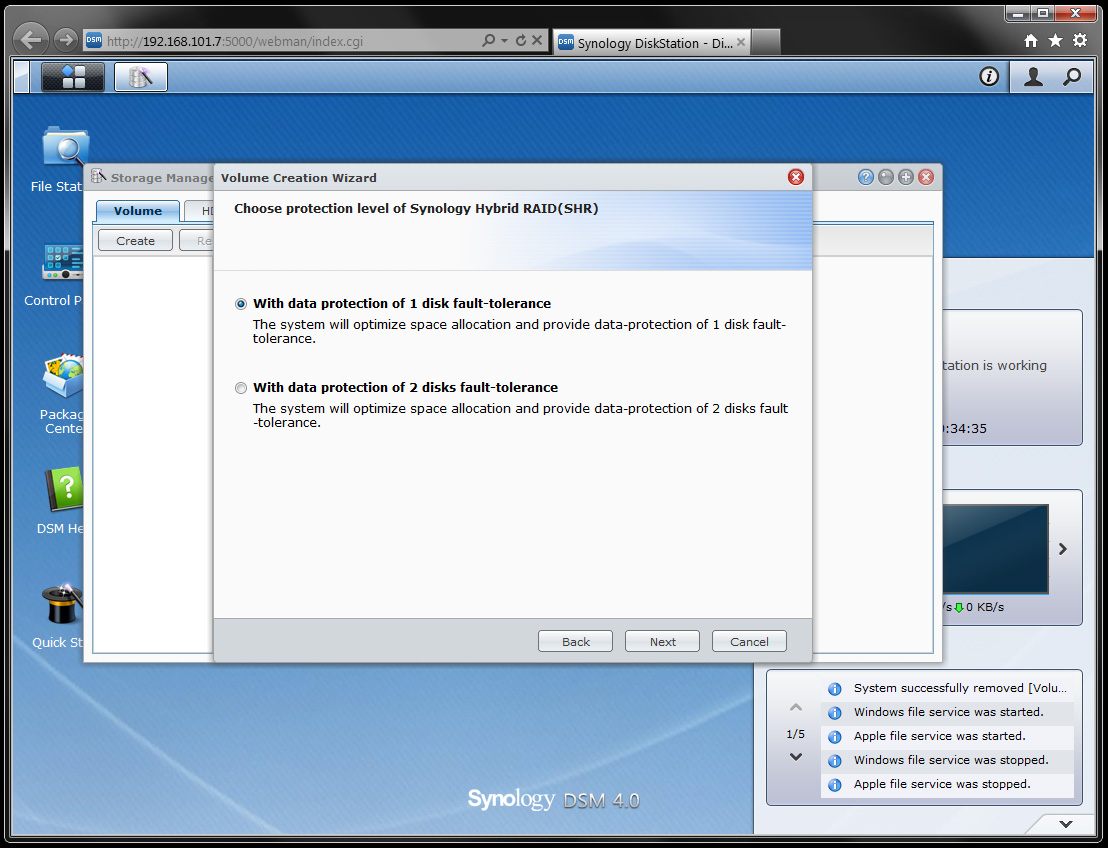Refresh the browser page
This screenshot has width=1108, height=848.
click(521, 40)
